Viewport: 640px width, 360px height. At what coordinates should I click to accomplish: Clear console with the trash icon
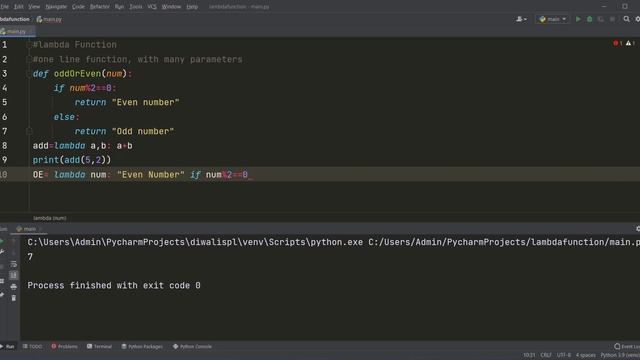click(x=13, y=298)
